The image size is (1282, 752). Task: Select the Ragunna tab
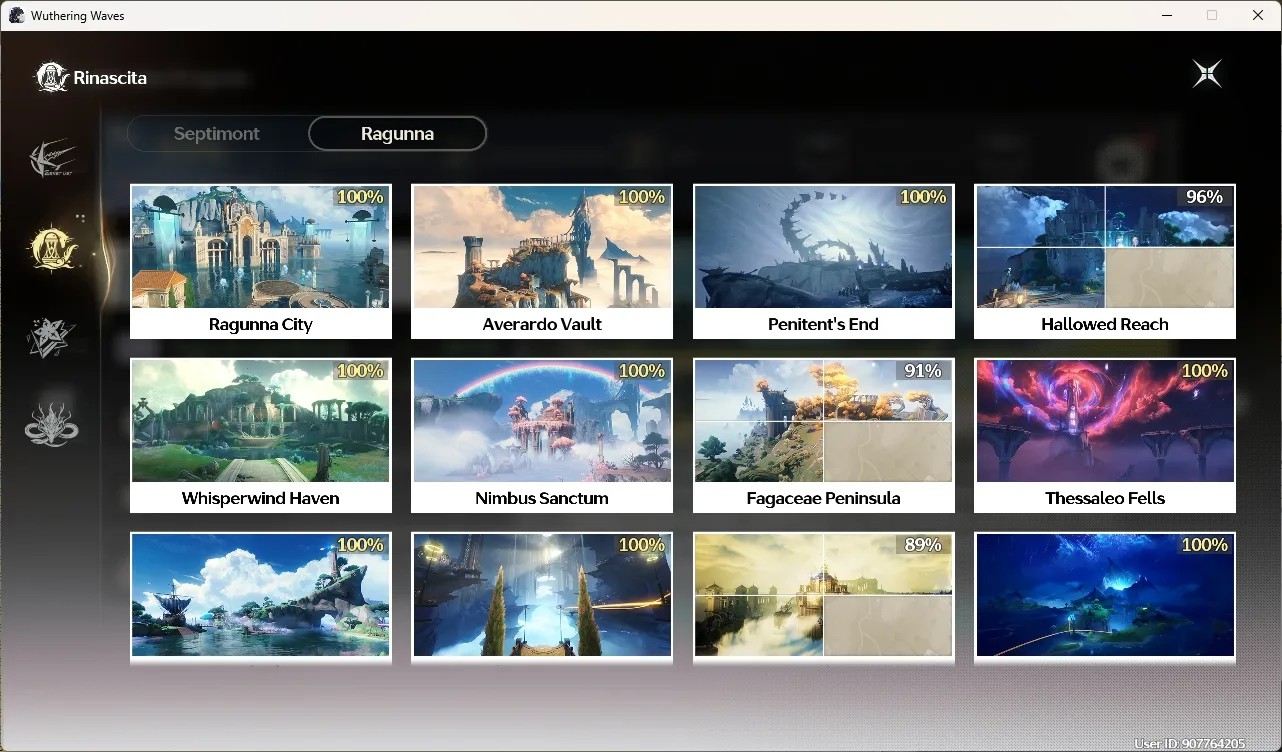pos(397,133)
